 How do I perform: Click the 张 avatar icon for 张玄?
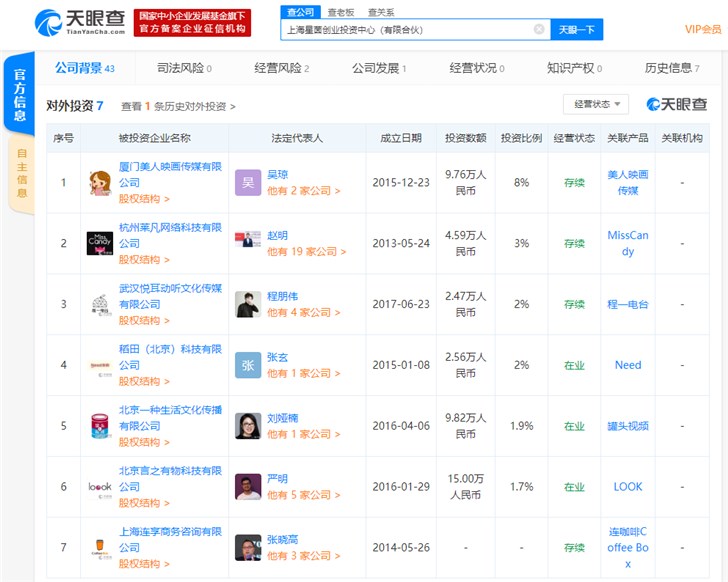(x=248, y=365)
